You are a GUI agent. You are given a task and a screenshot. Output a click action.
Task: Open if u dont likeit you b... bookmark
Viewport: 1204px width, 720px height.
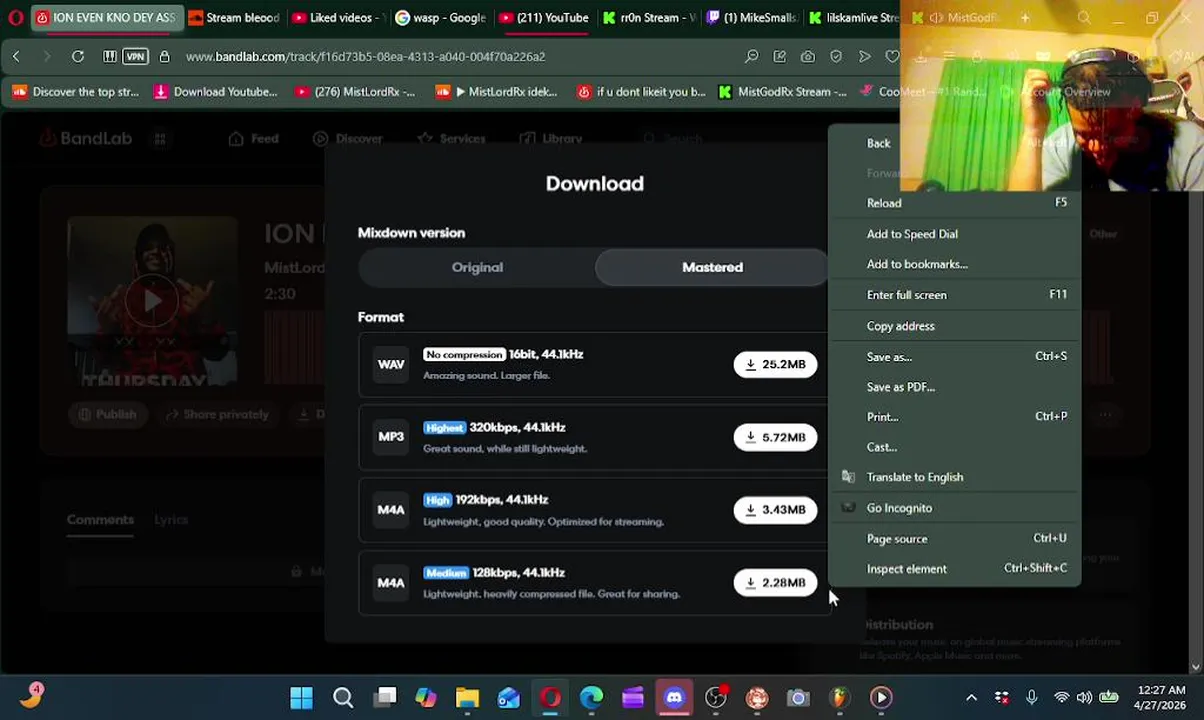pyautogui.click(x=641, y=92)
